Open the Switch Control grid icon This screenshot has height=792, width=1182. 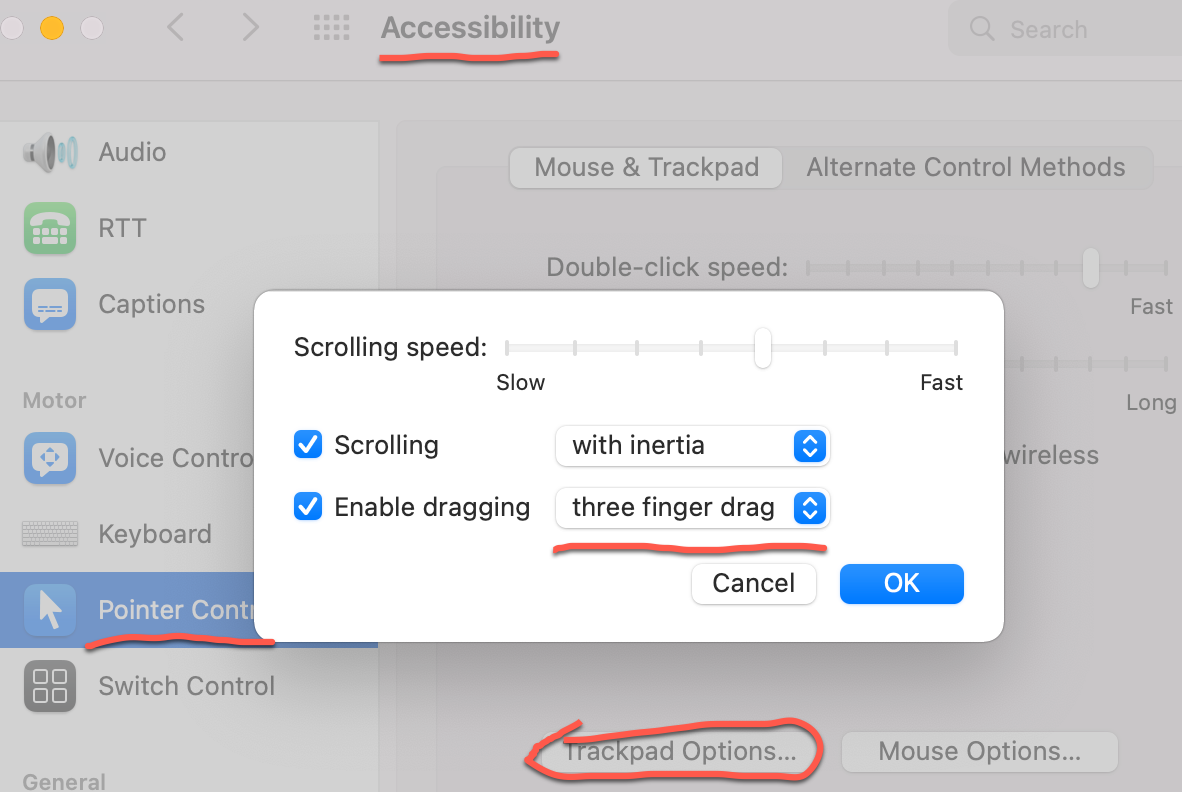click(x=50, y=686)
